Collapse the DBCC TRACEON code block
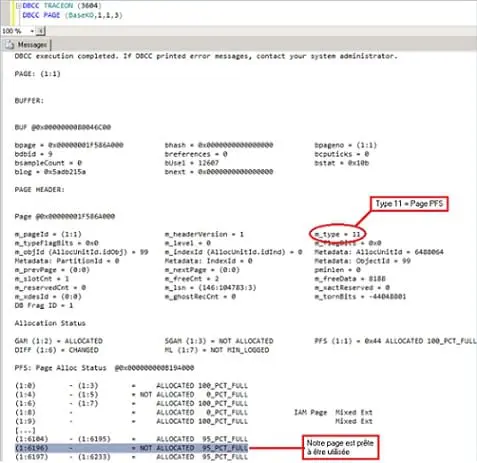This screenshot has height=463, width=477. pos(19,6)
